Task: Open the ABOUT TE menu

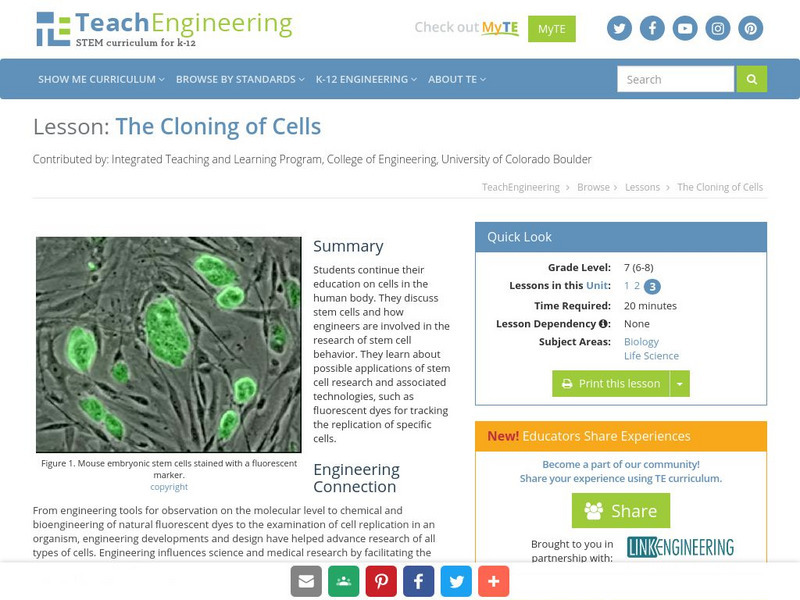Action: (x=457, y=78)
